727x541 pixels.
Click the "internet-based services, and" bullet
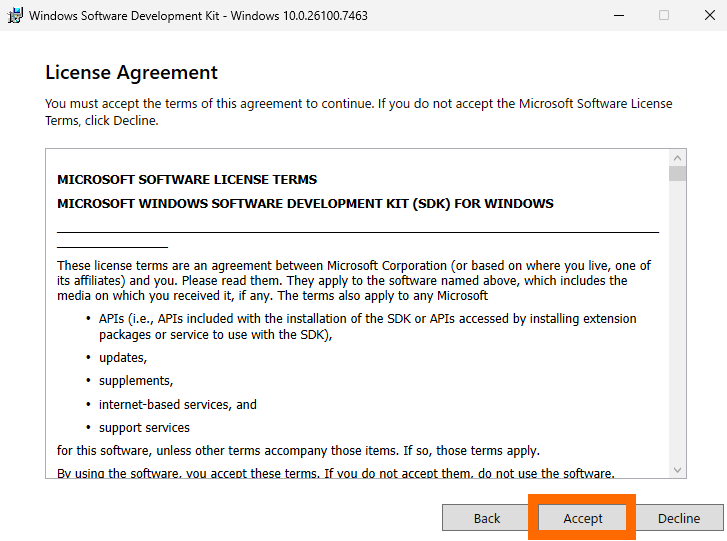click(178, 404)
